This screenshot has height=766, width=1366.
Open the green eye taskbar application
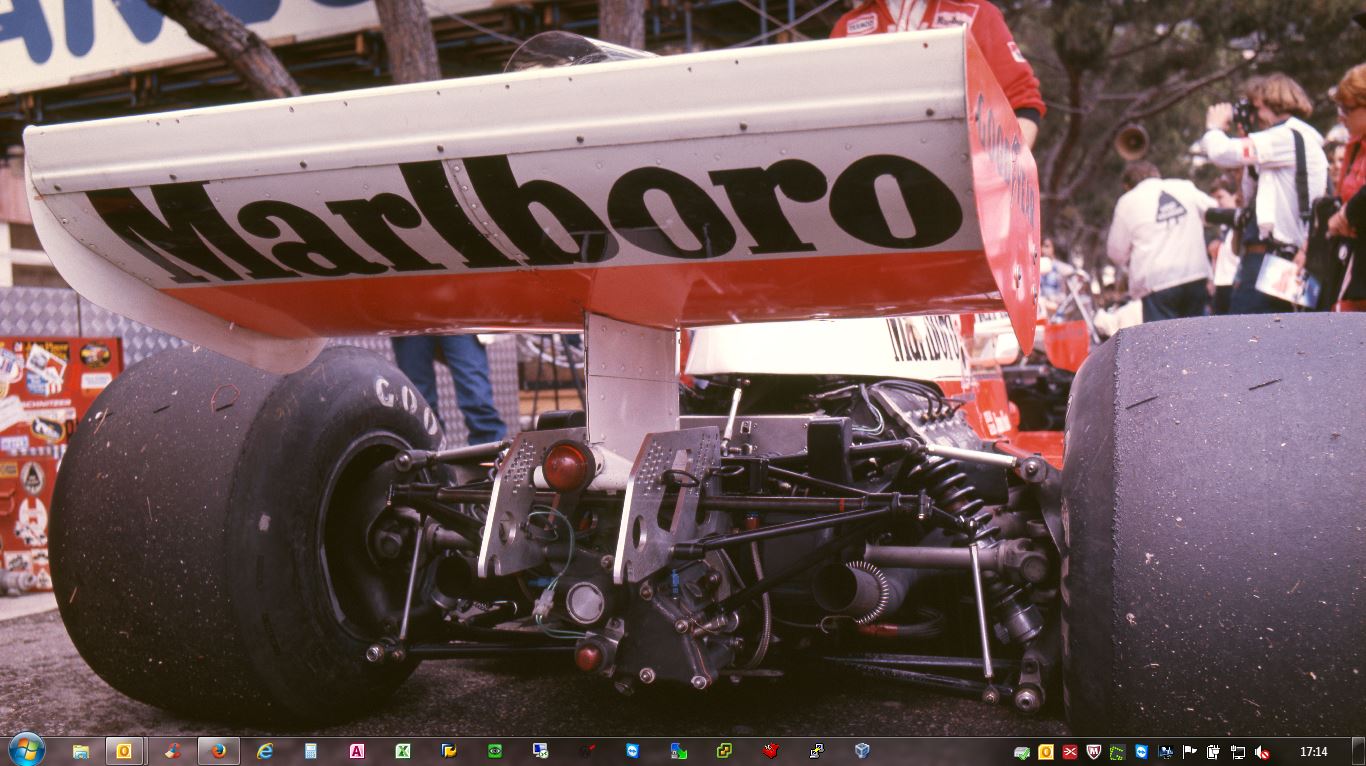tap(495, 751)
